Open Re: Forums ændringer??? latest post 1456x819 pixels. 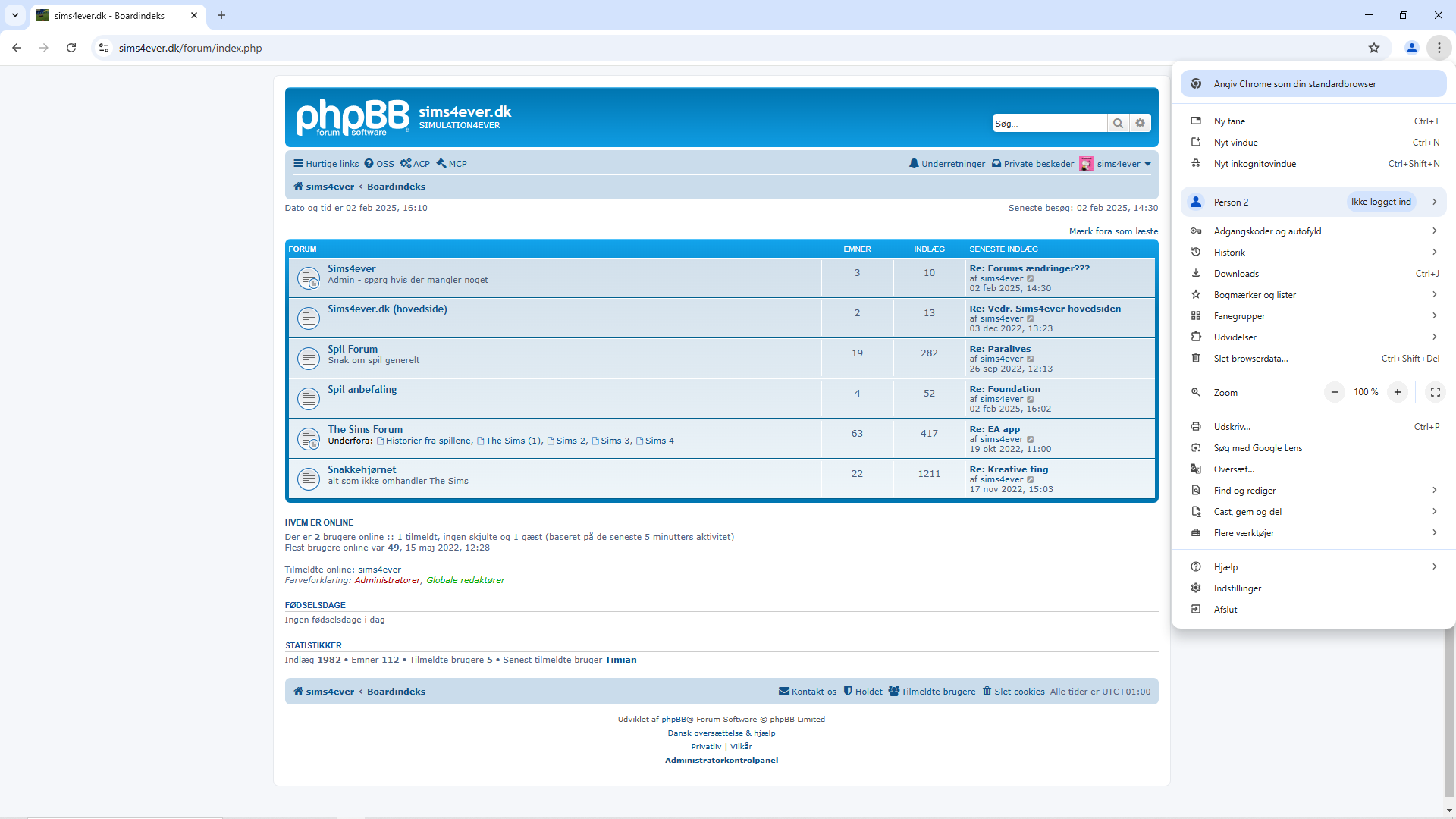tap(1029, 268)
